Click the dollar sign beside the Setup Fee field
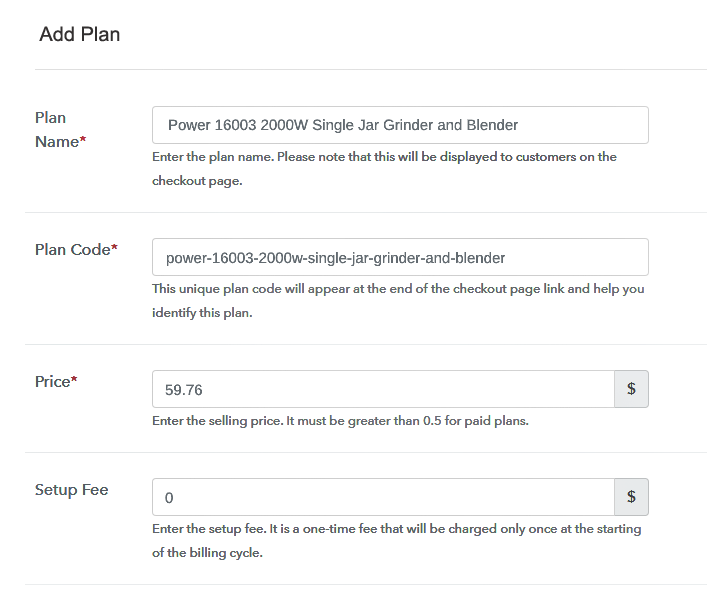This screenshot has height=596, width=726. click(631, 497)
